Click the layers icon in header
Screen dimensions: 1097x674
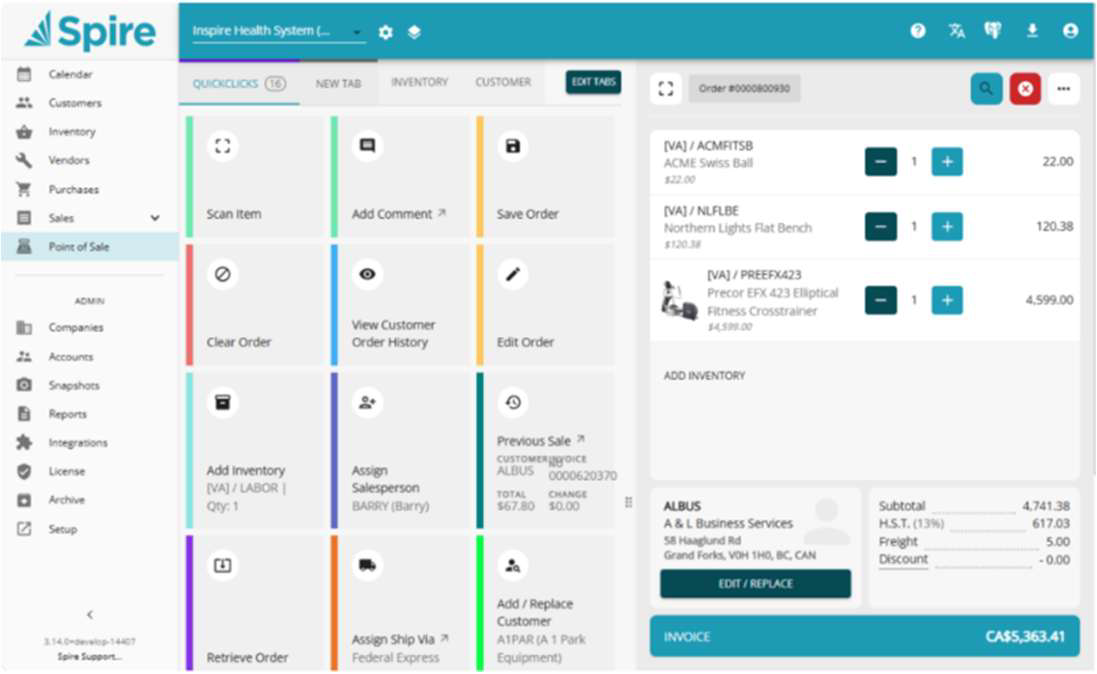414,32
